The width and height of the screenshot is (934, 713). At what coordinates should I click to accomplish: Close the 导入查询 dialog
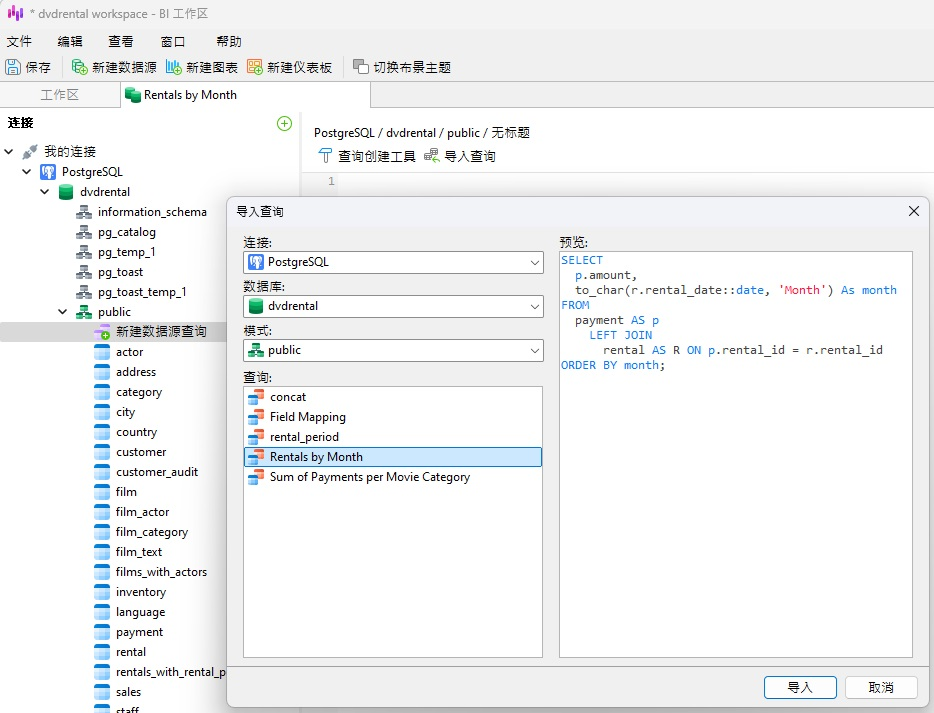coord(914,211)
